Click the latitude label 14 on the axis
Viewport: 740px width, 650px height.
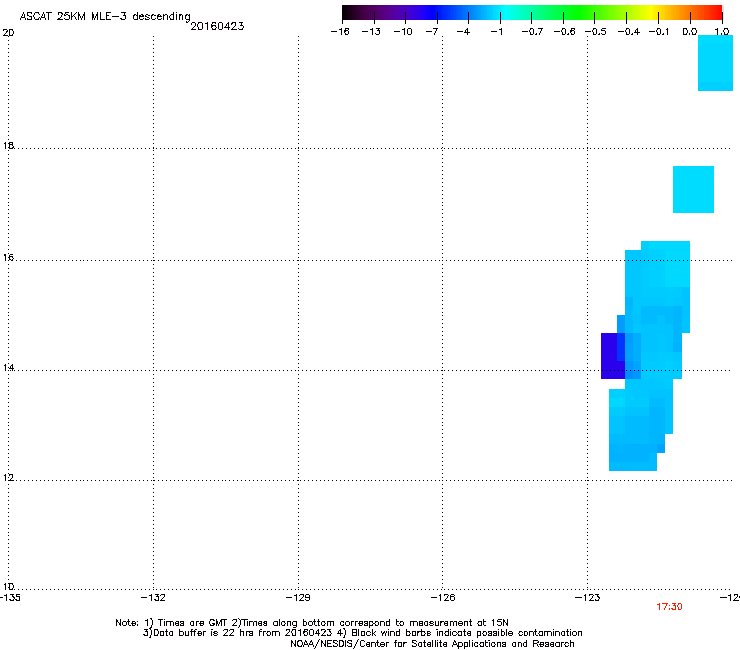point(8,367)
